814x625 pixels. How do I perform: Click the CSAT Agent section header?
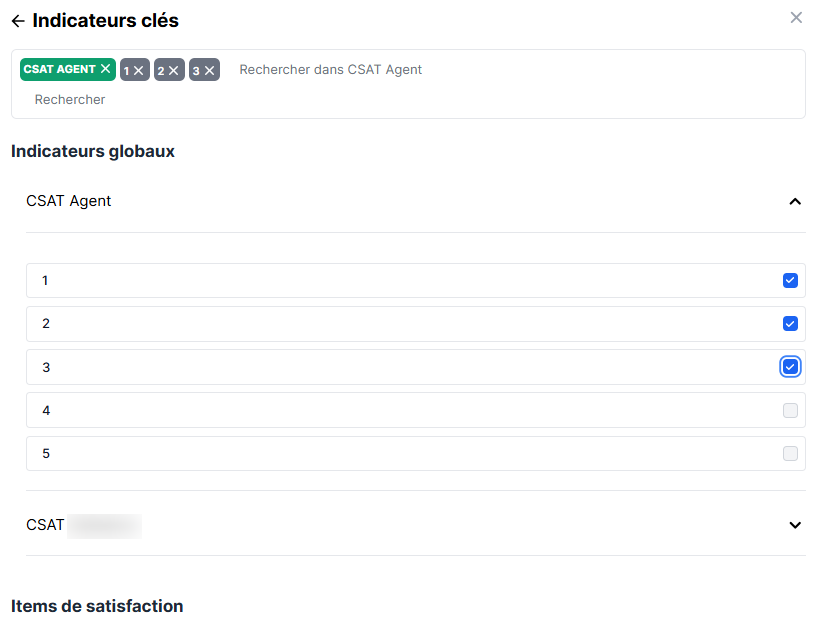[x=69, y=201]
